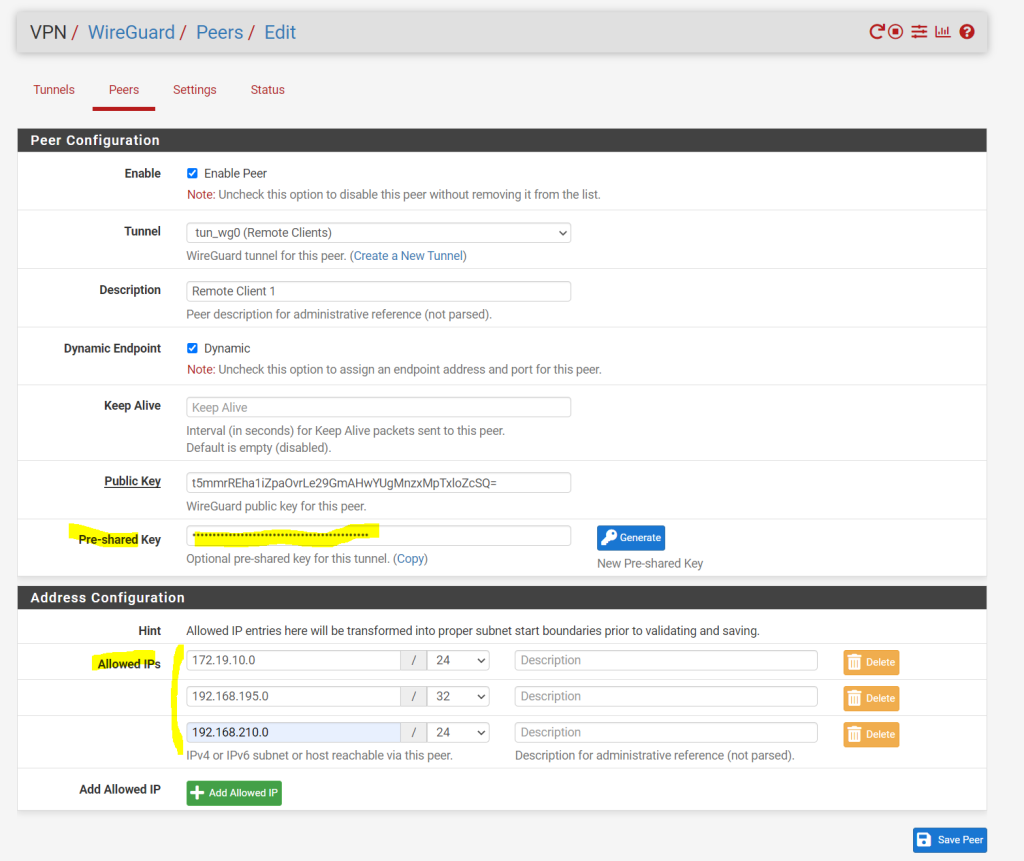Toggle the Dynamic endpoint checkbox

[x=192, y=348]
